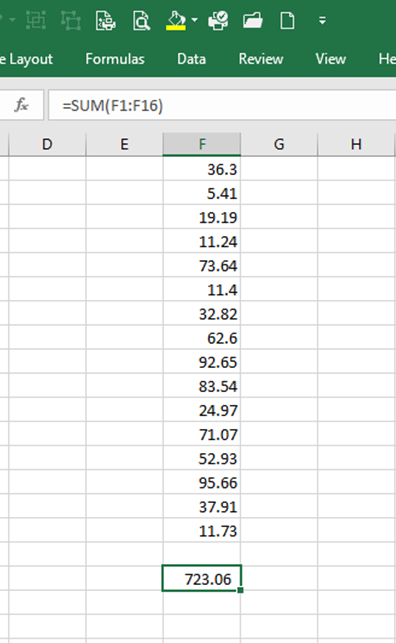
Task: Click the total cell showing 723.06
Action: 202,579
